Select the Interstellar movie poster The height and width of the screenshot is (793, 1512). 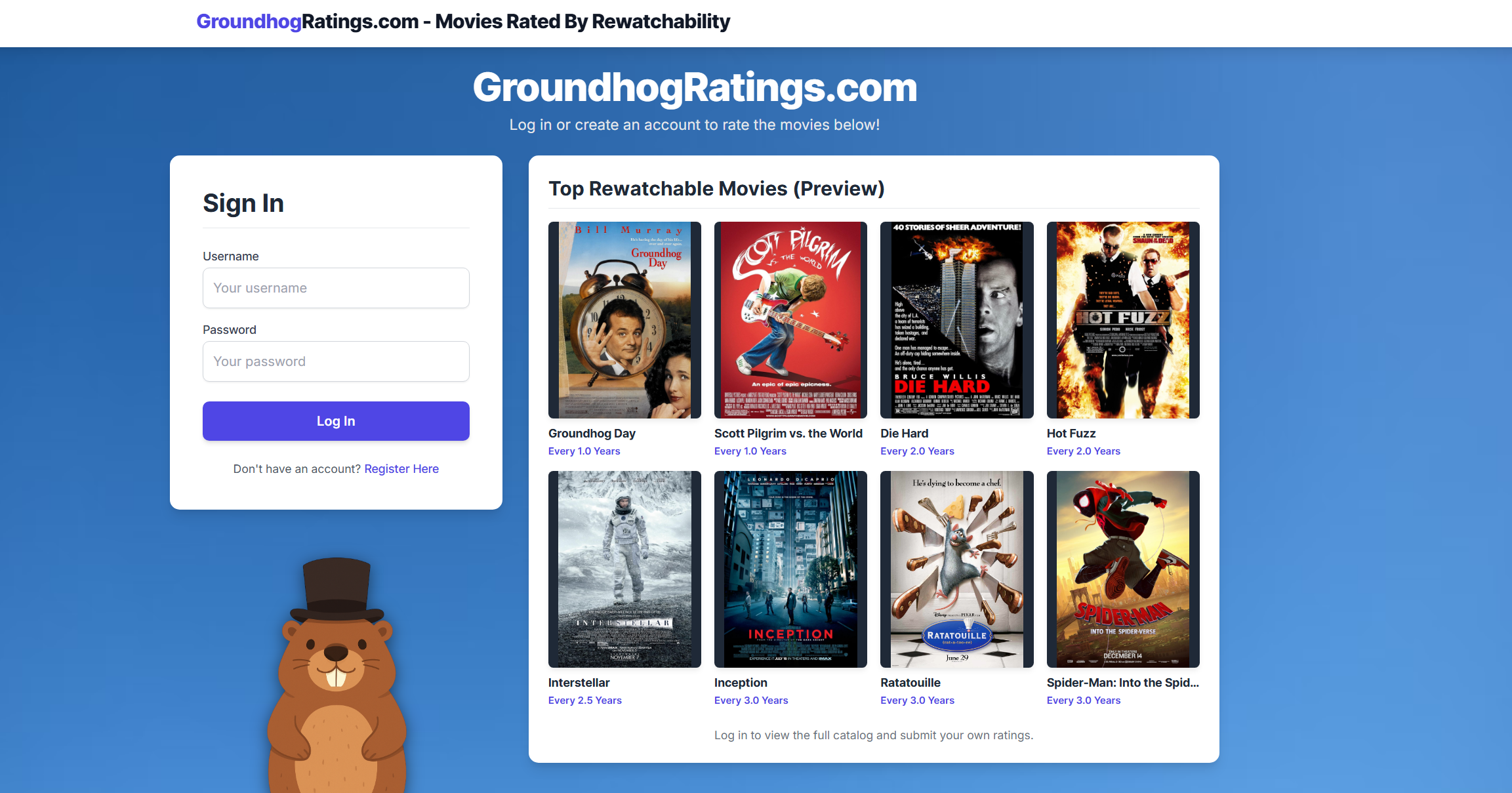coord(624,569)
